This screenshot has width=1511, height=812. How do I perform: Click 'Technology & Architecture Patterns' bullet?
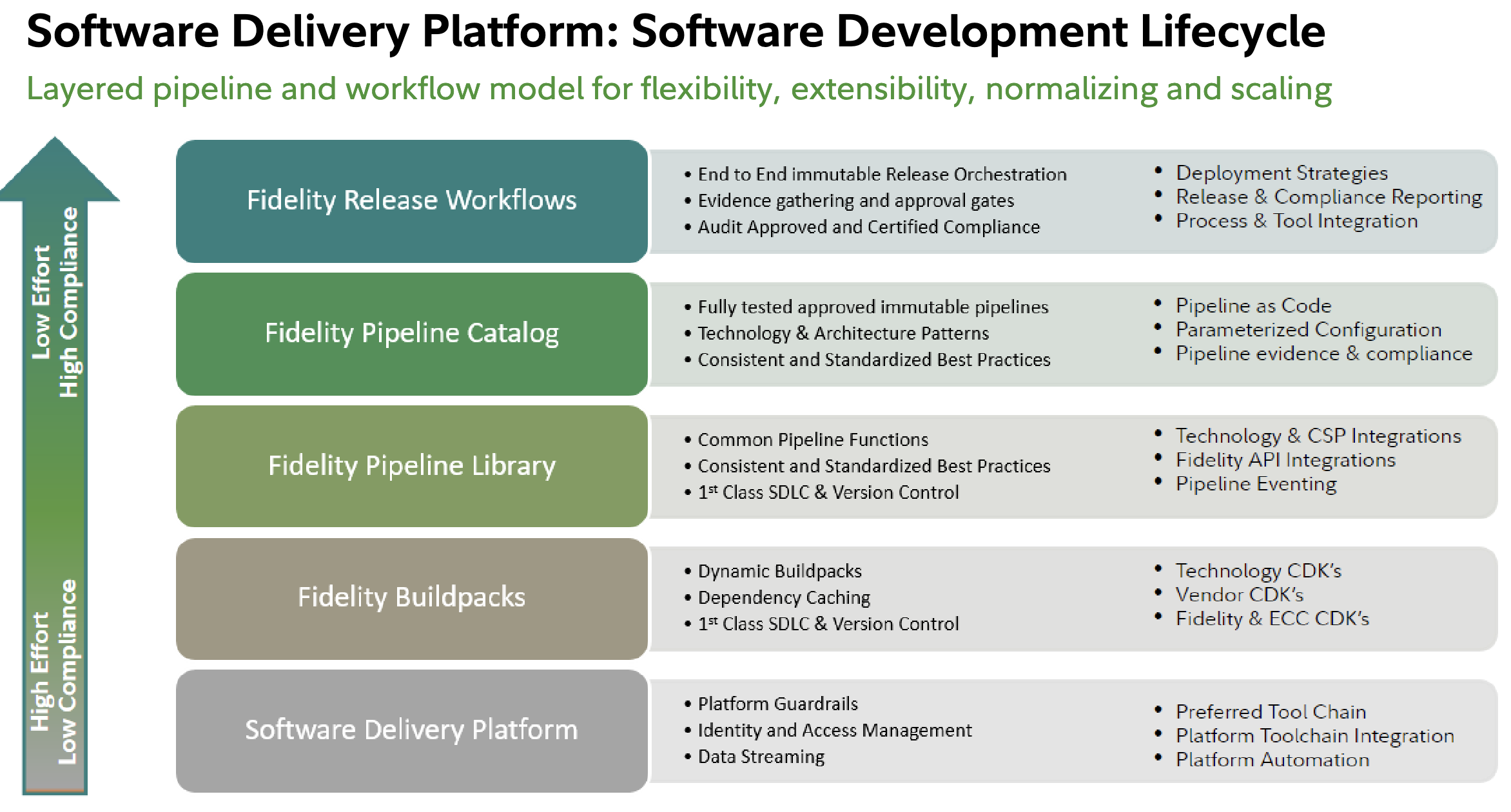(843, 333)
